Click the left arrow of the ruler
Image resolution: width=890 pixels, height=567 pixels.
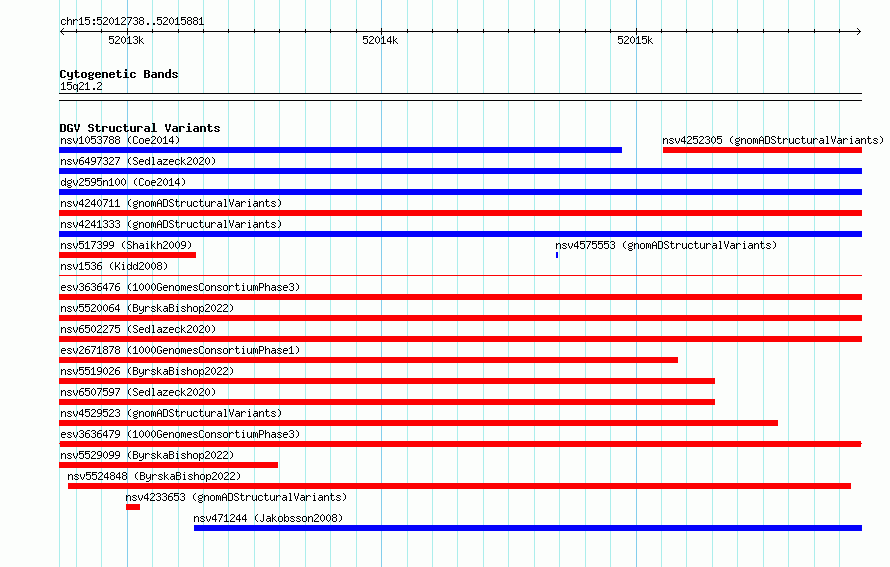click(x=62, y=32)
